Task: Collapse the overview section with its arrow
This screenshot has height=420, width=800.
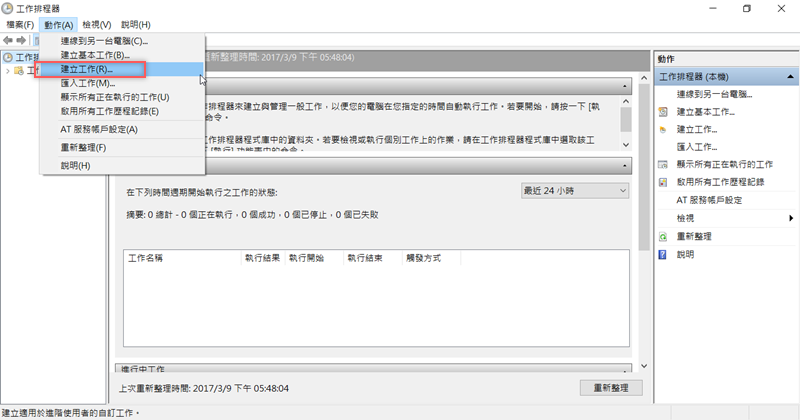Action: tap(624, 86)
